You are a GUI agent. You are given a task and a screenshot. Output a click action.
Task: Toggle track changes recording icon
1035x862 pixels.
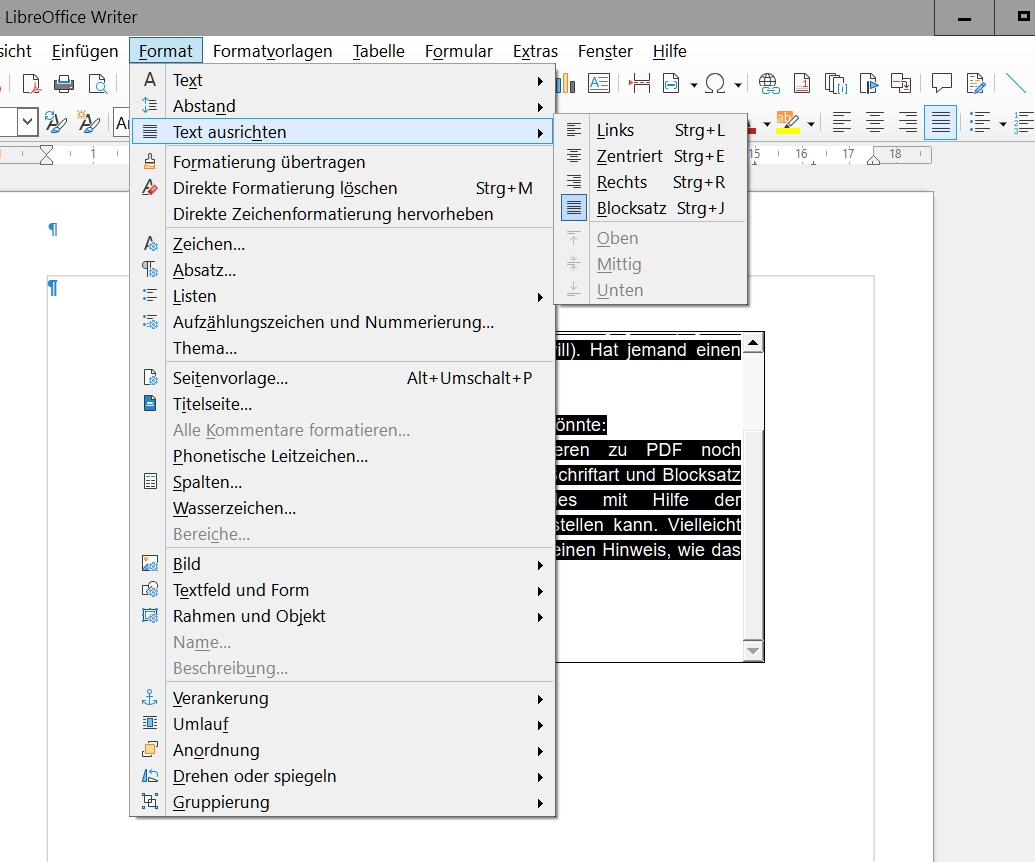click(x=976, y=83)
